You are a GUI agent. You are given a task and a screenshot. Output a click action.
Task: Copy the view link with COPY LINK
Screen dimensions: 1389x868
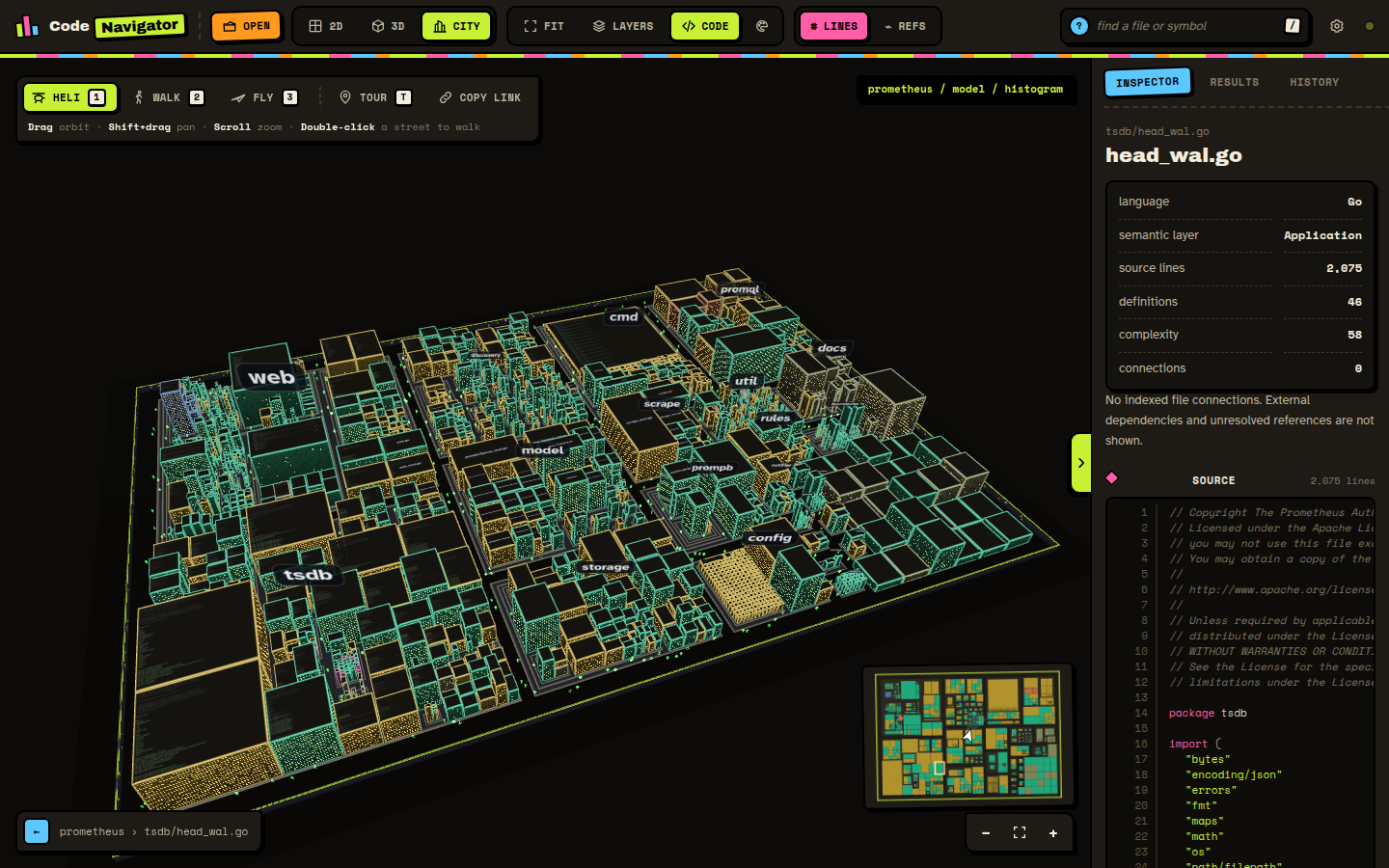[x=479, y=97]
